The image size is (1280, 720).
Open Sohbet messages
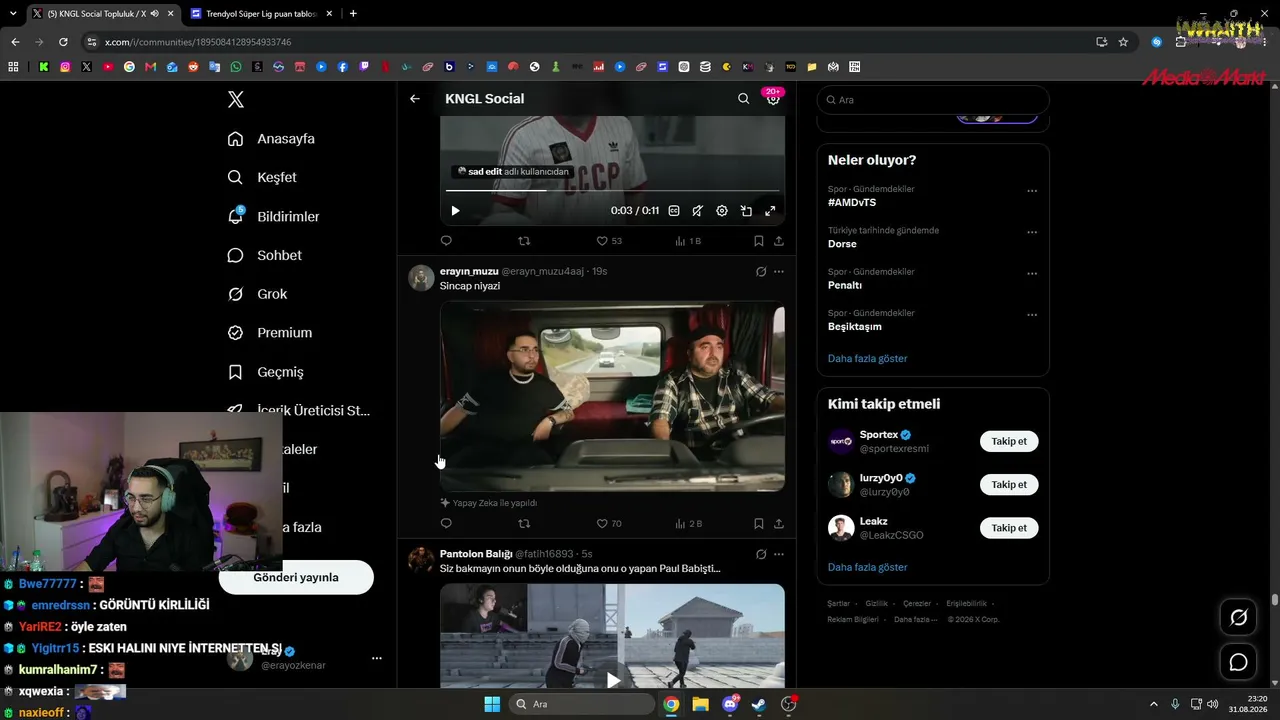point(264,255)
